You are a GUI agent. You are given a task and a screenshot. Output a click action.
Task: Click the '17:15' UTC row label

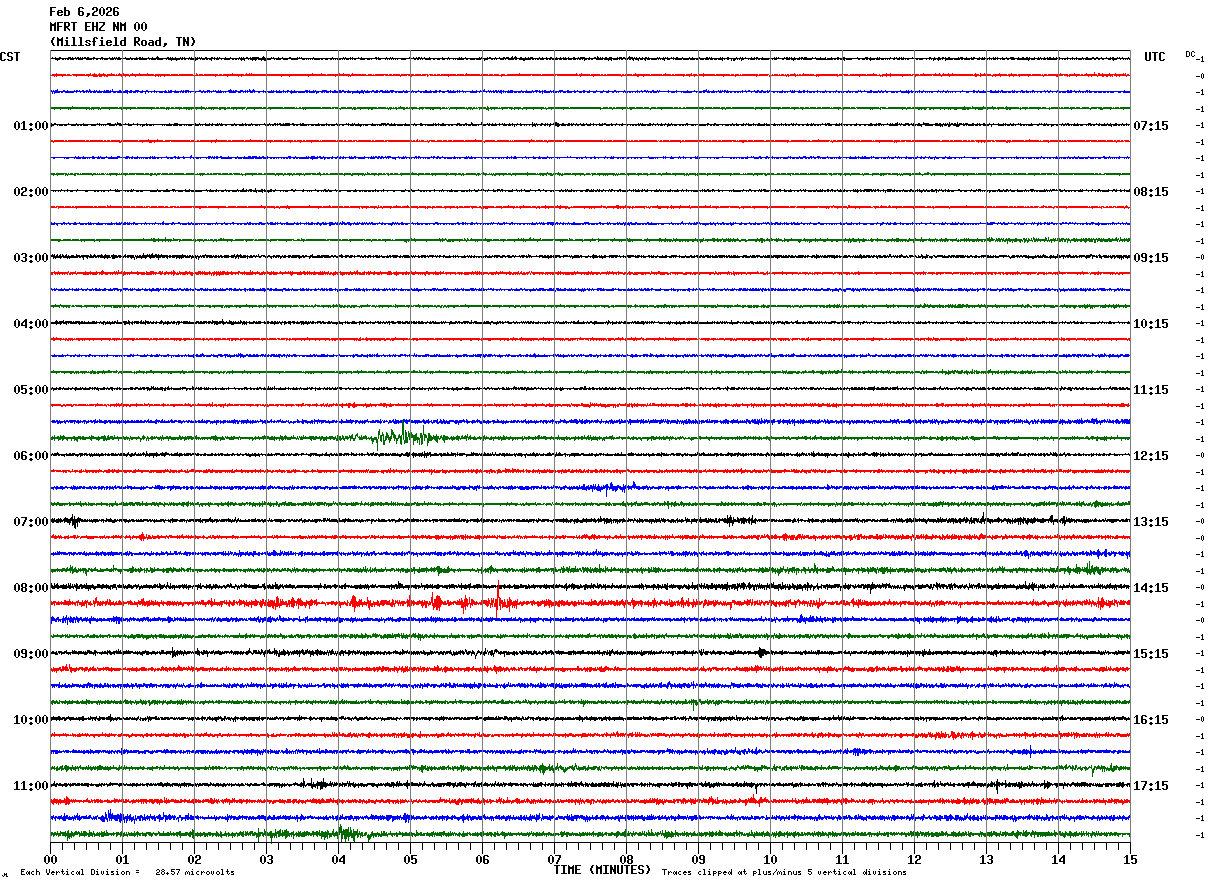(1151, 786)
